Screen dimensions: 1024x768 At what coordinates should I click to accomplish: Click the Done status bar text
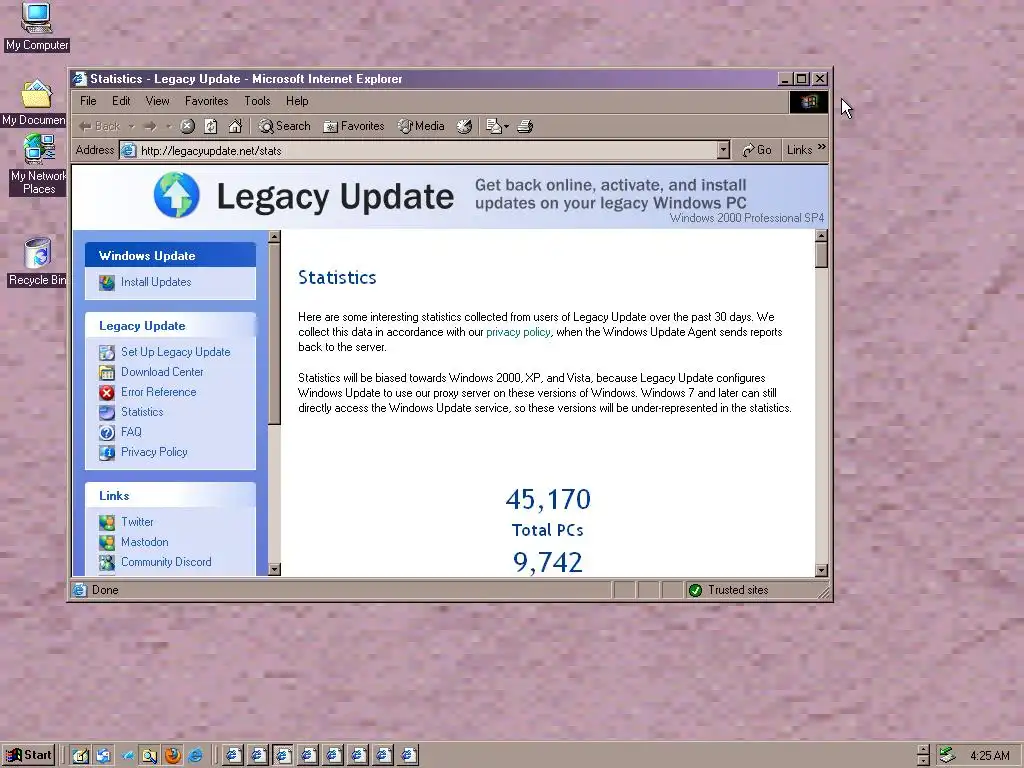(x=105, y=590)
